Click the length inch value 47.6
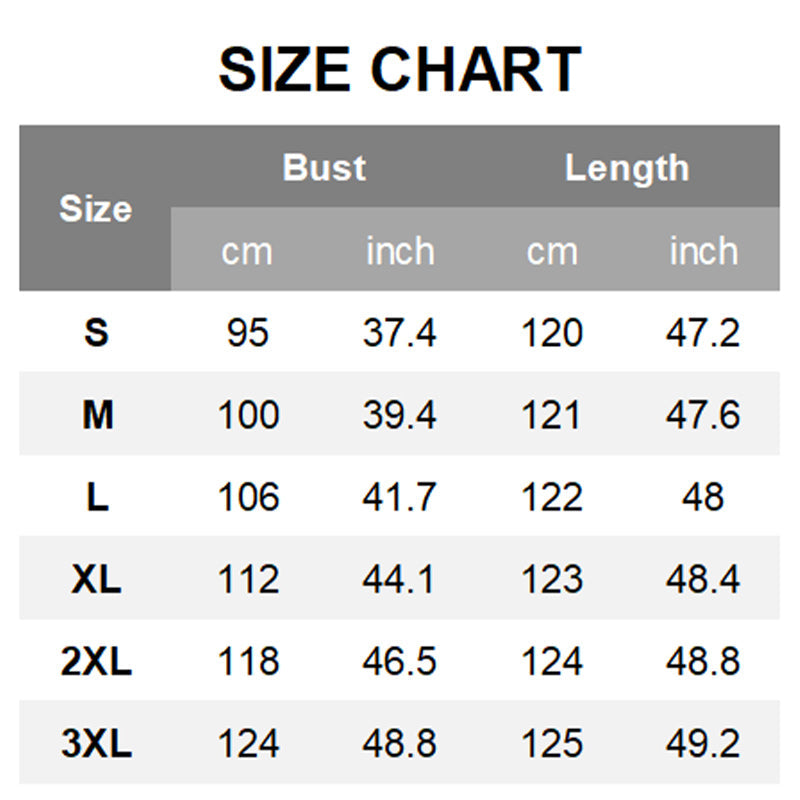The width and height of the screenshot is (800, 800). pyautogui.click(x=703, y=414)
